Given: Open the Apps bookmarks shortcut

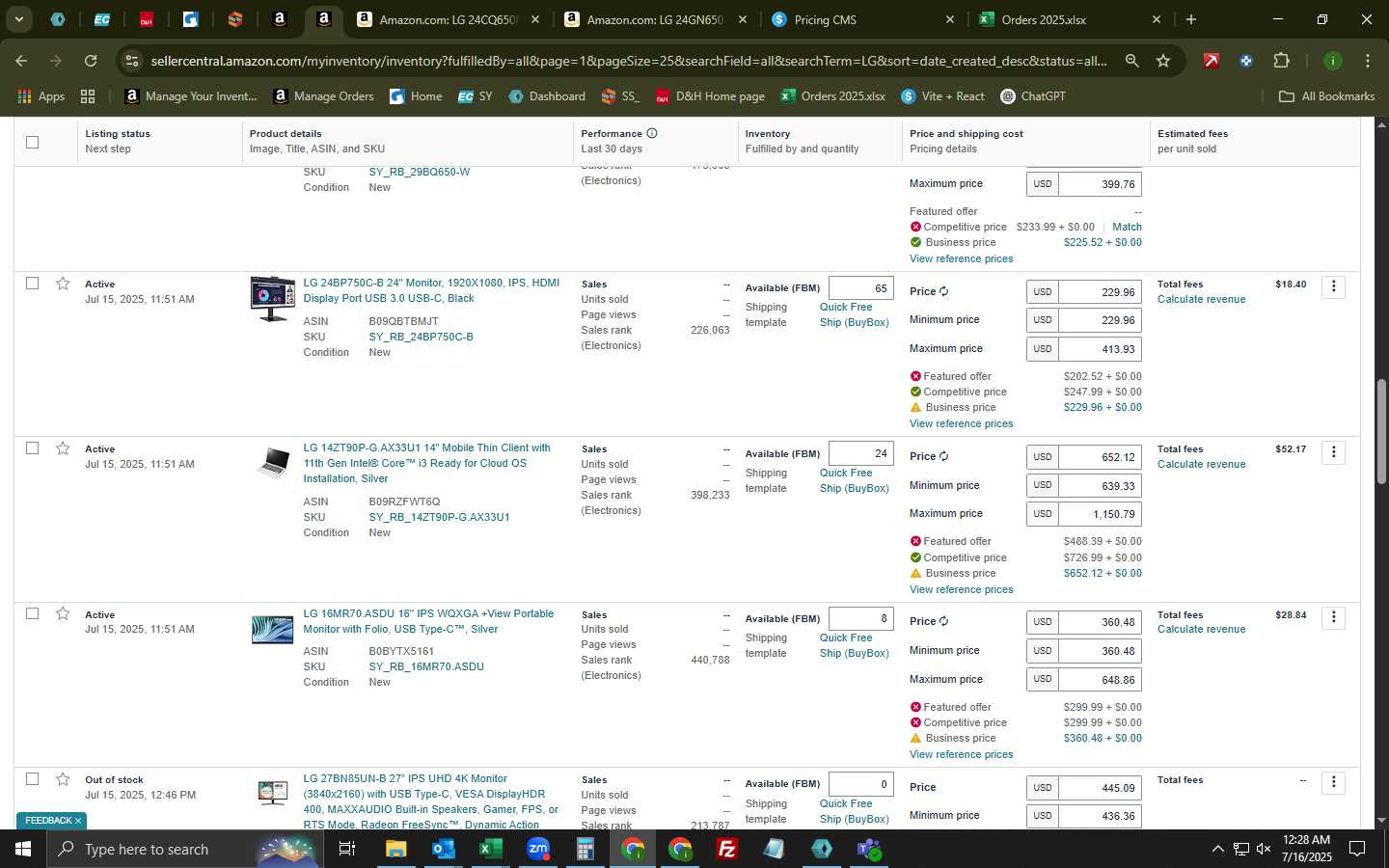Looking at the screenshot, I should point(41,96).
